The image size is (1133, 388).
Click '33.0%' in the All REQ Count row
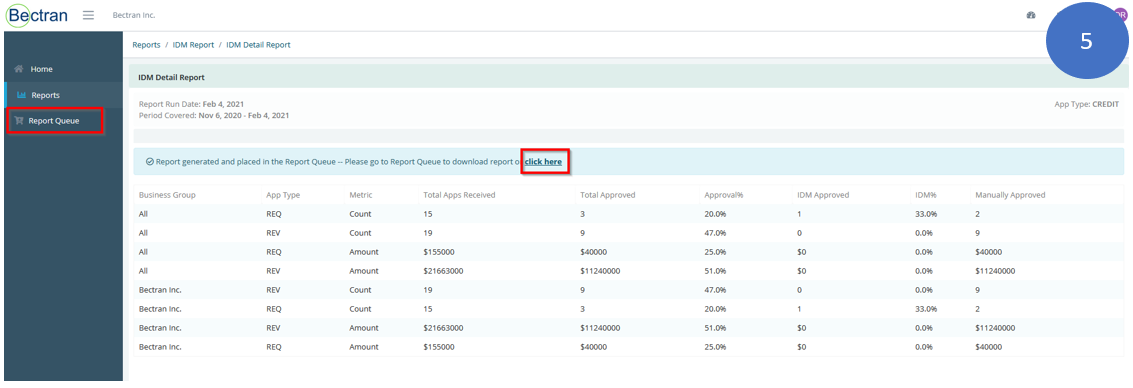[926, 214]
